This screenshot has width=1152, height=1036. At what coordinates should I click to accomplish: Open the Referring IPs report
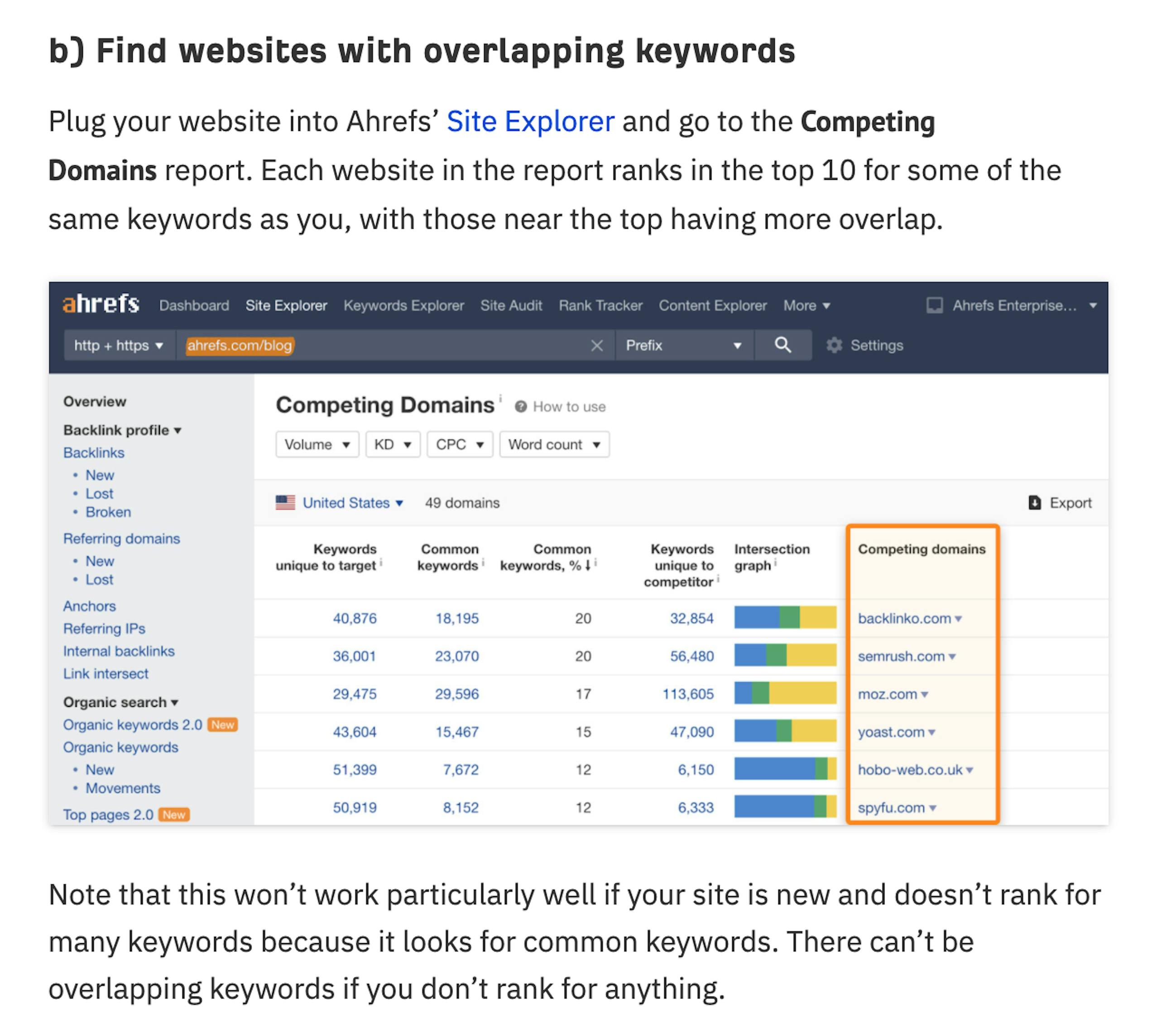tap(104, 628)
